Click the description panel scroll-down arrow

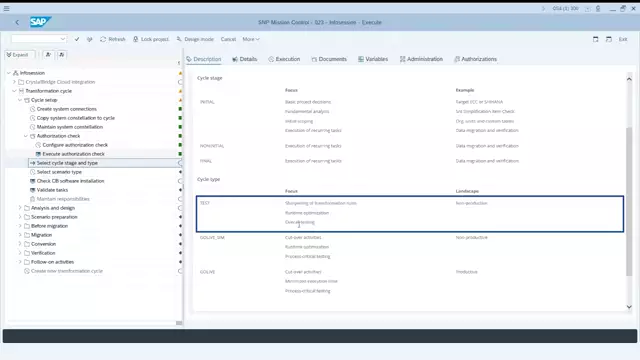tap(629, 307)
